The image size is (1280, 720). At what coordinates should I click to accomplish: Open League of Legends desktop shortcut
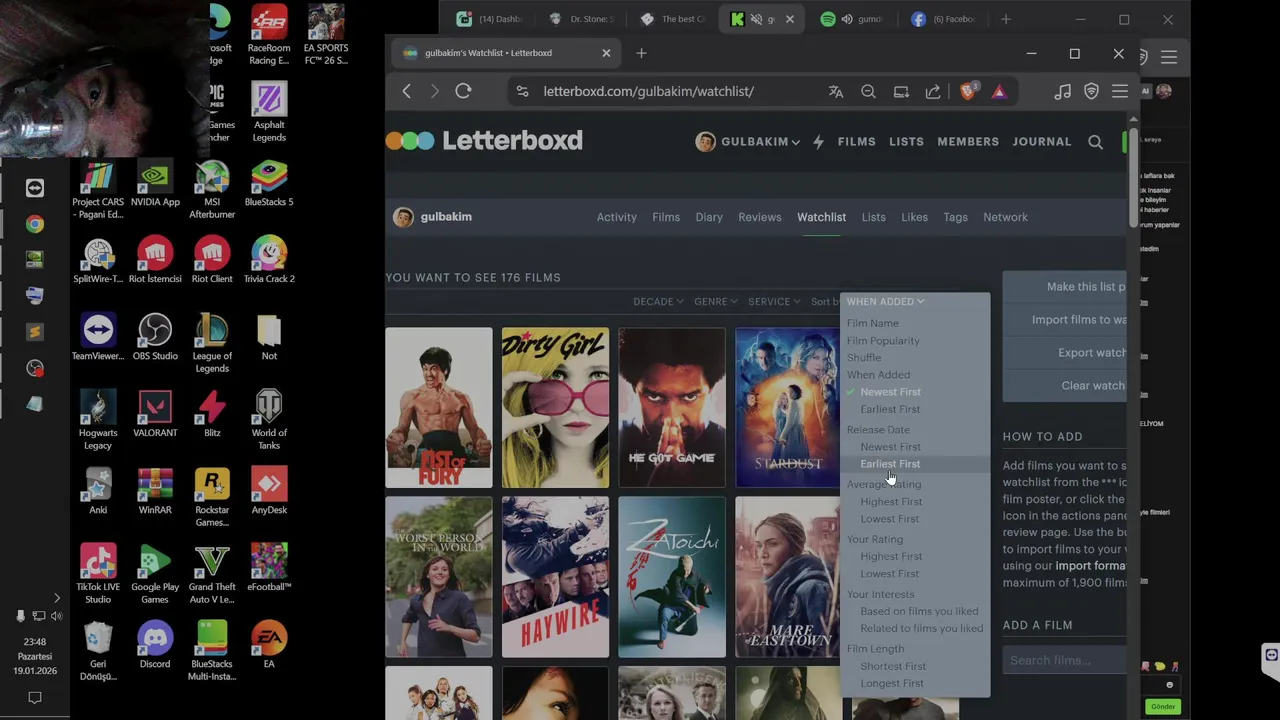click(x=212, y=343)
